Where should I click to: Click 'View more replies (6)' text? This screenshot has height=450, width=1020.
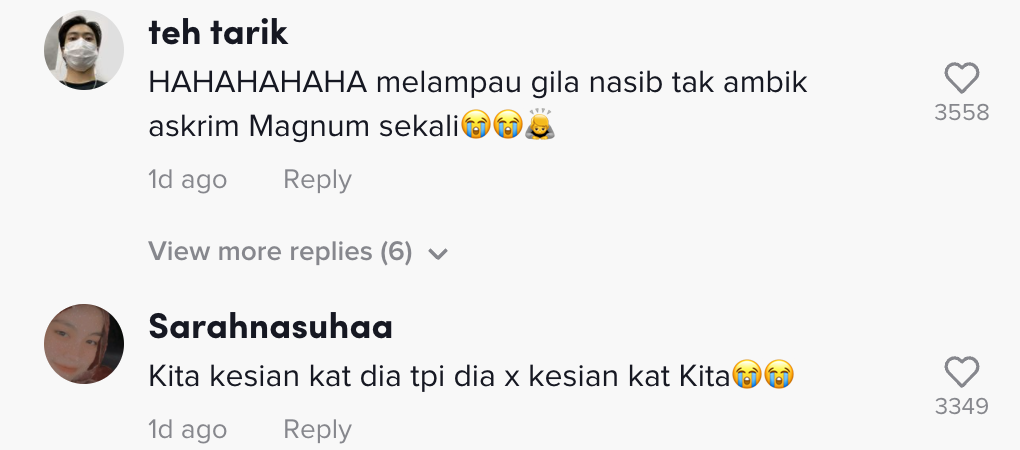(x=280, y=252)
